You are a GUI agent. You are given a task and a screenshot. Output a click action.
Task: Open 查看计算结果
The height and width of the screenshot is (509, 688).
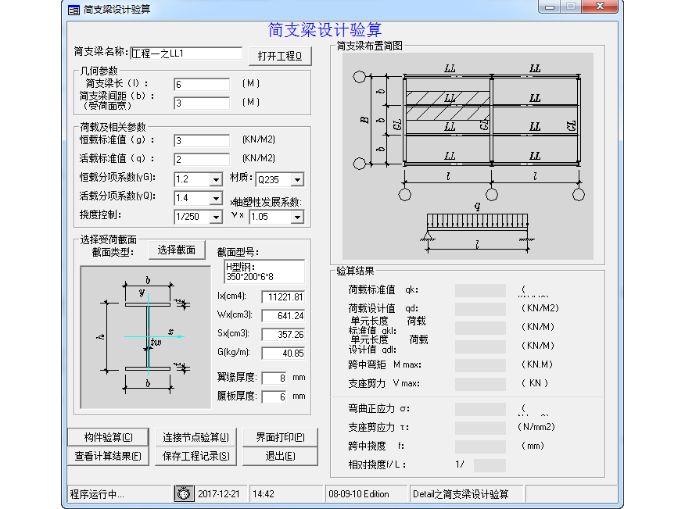coord(108,456)
